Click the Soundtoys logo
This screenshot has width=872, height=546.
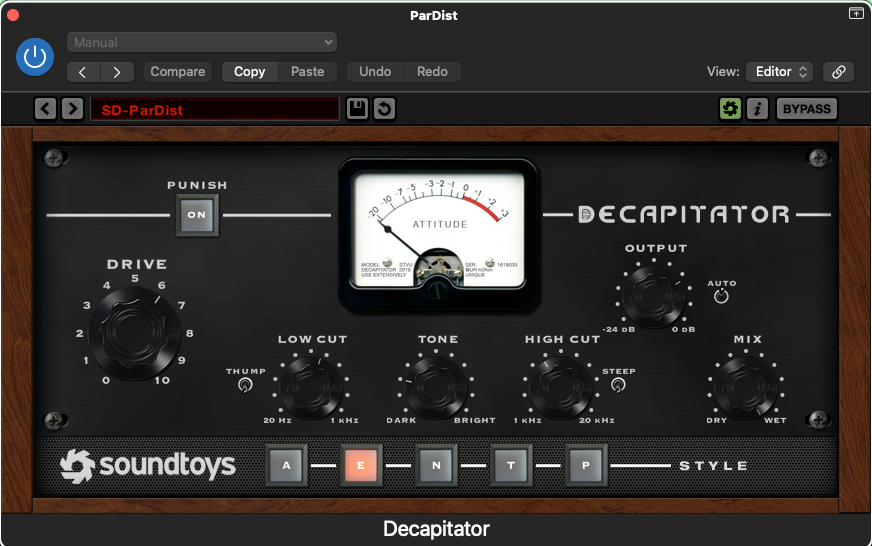(147, 466)
